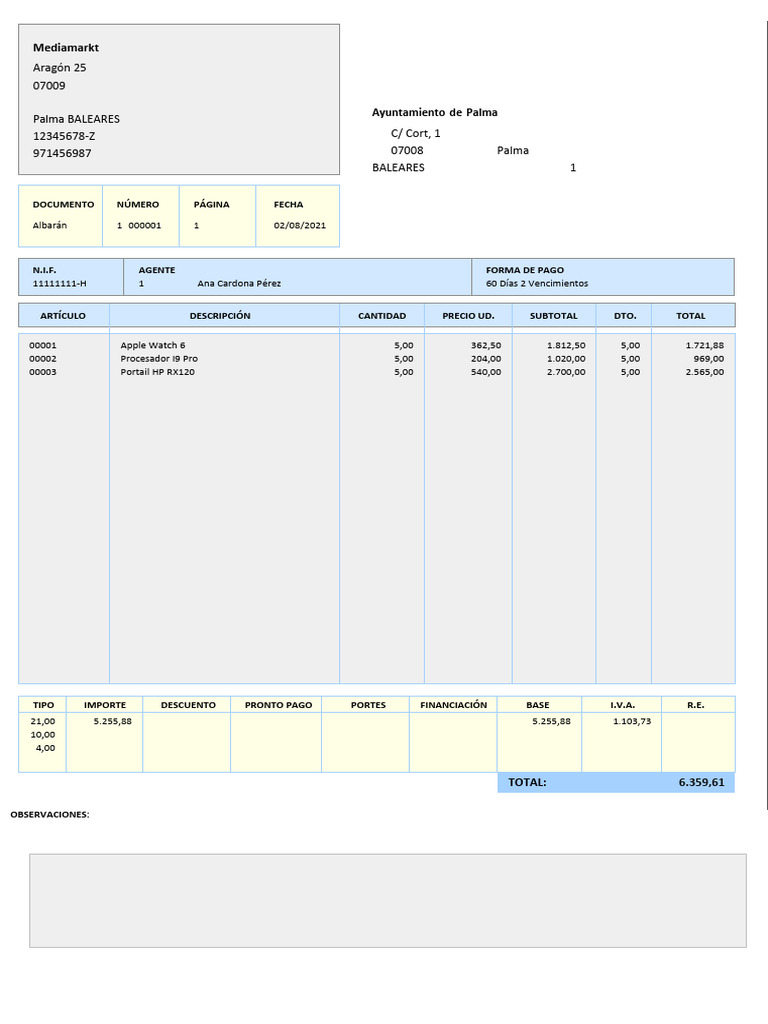Click the Portail HP RX120 line item

coord(157,372)
